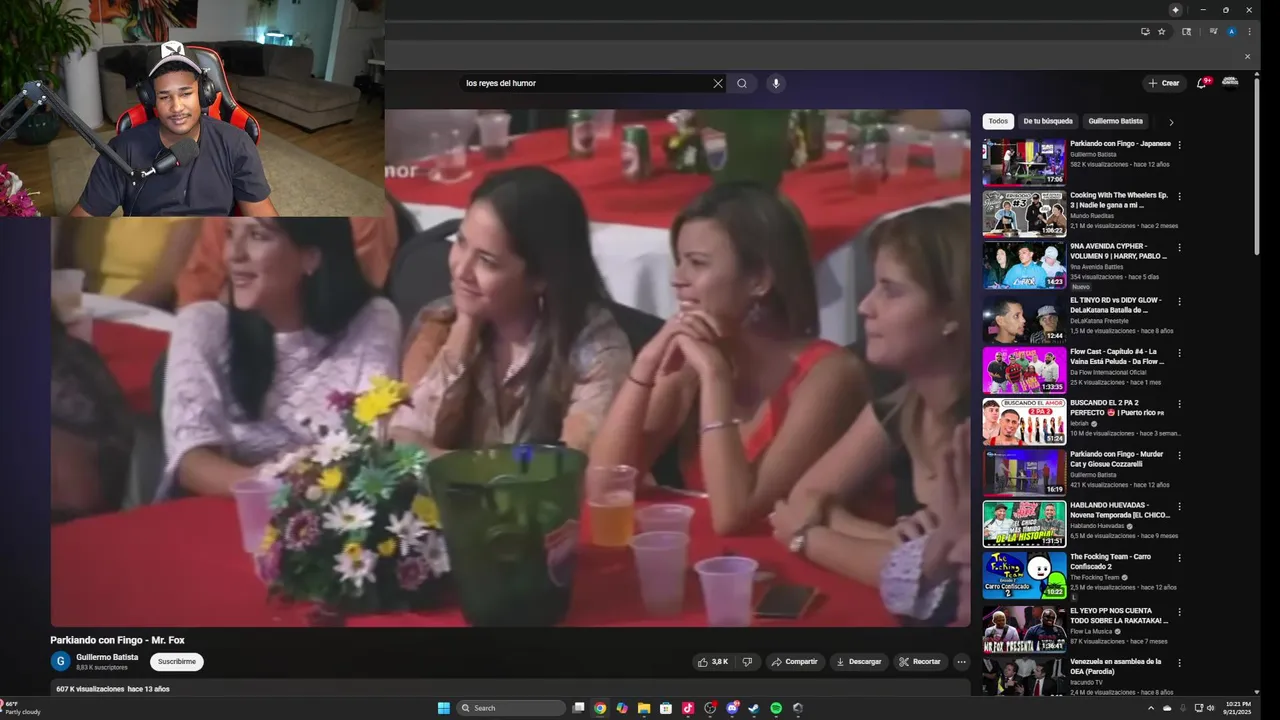Open options for 9NA AVENIDA CYPHER video
The image size is (1280, 720).
[x=1179, y=247]
